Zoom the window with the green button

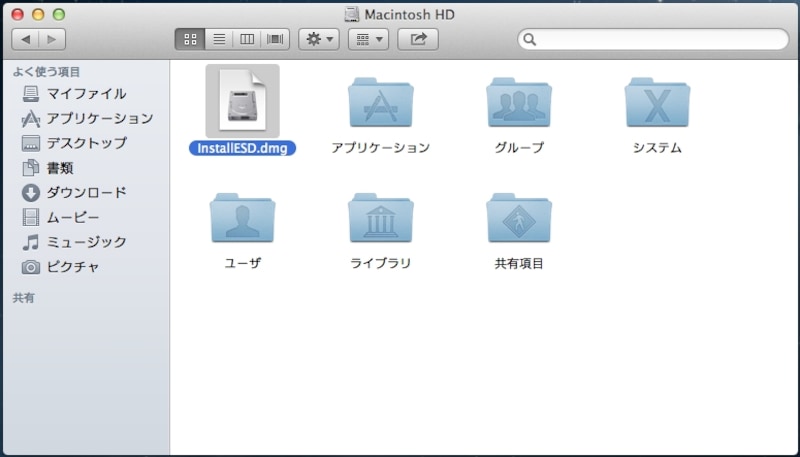click(x=59, y=14)
